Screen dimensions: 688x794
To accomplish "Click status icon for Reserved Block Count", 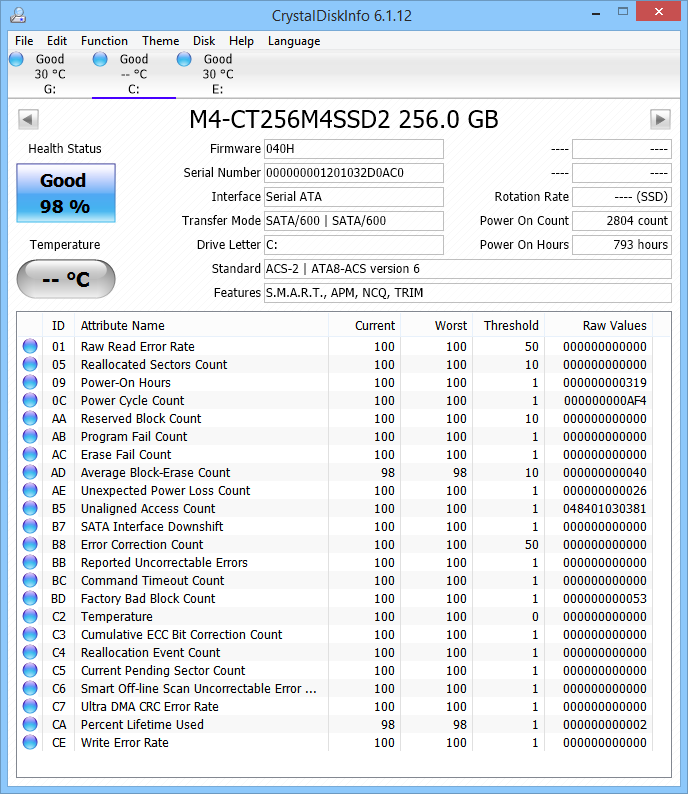I will [x=30, y=418].
